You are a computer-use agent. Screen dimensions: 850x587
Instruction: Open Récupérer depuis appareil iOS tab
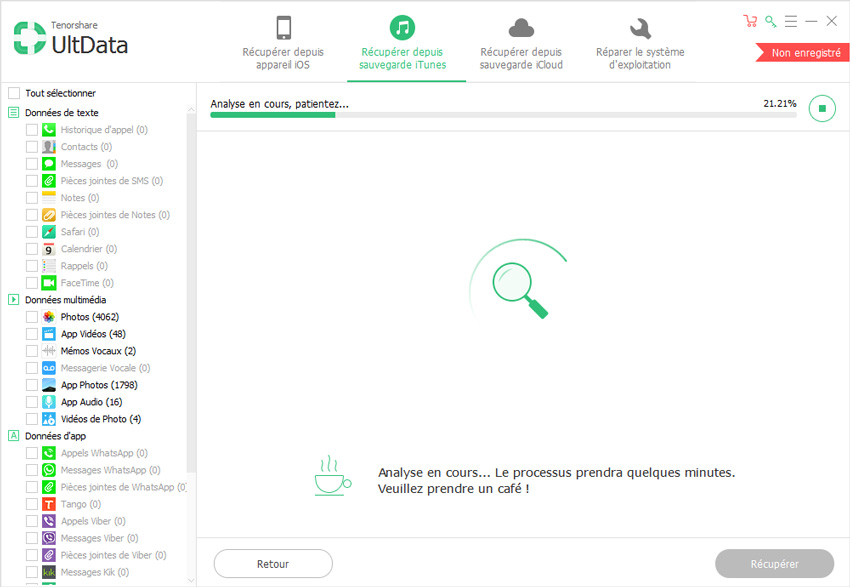click(x=283, y=43)
